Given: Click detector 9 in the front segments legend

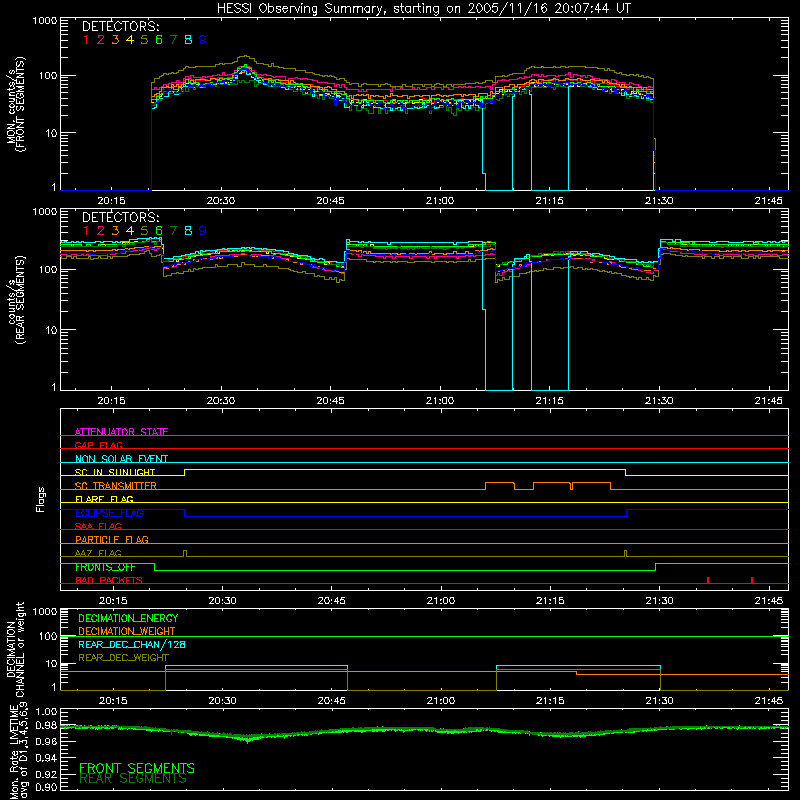Looking at the screenshot, I should 203,40.
